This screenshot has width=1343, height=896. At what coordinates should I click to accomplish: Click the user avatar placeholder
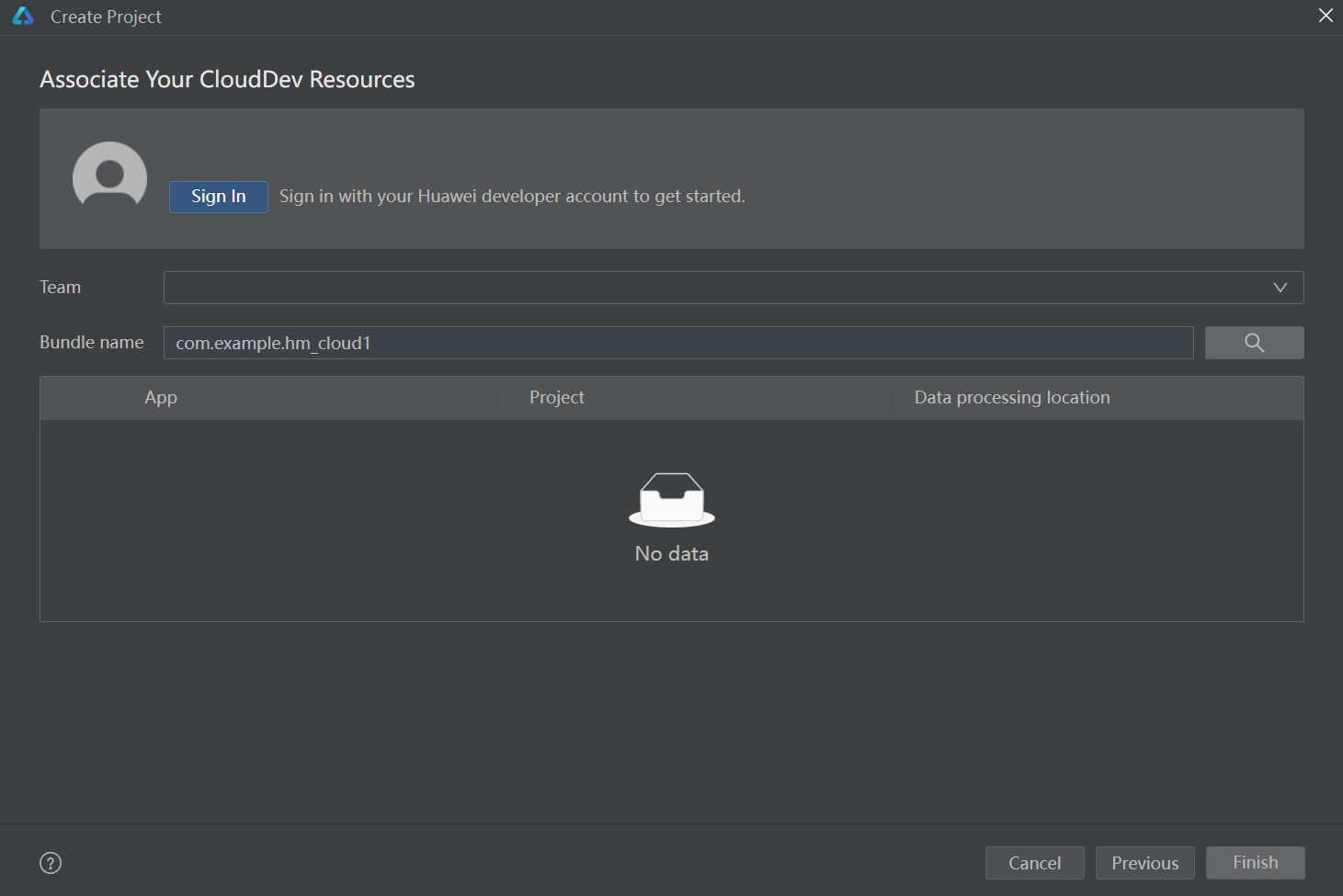tap(109, 176)
